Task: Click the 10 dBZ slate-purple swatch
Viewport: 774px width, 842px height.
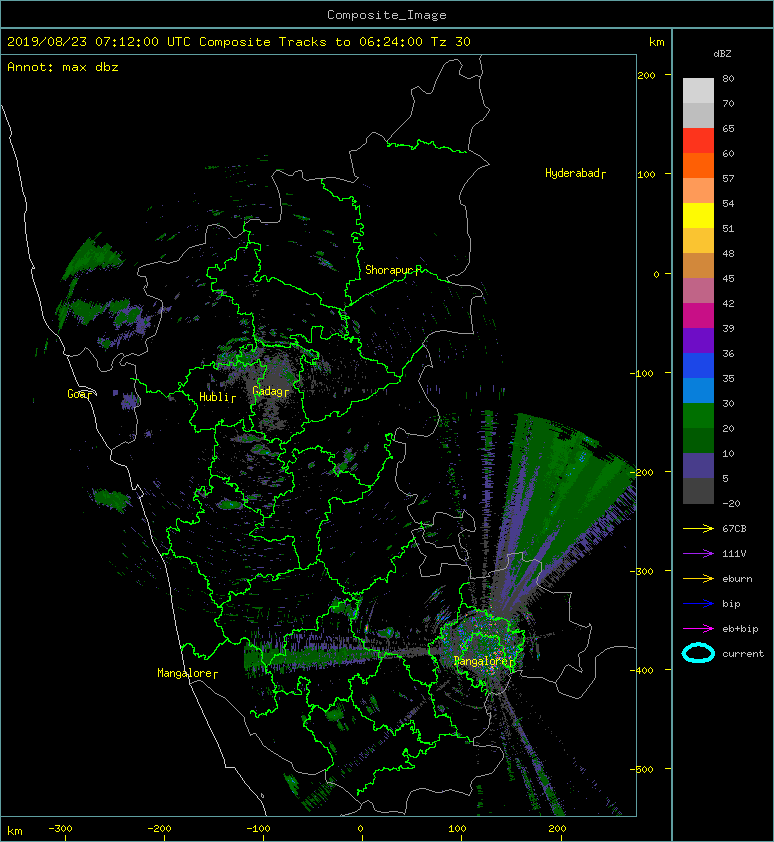Action: pos(698,466)
